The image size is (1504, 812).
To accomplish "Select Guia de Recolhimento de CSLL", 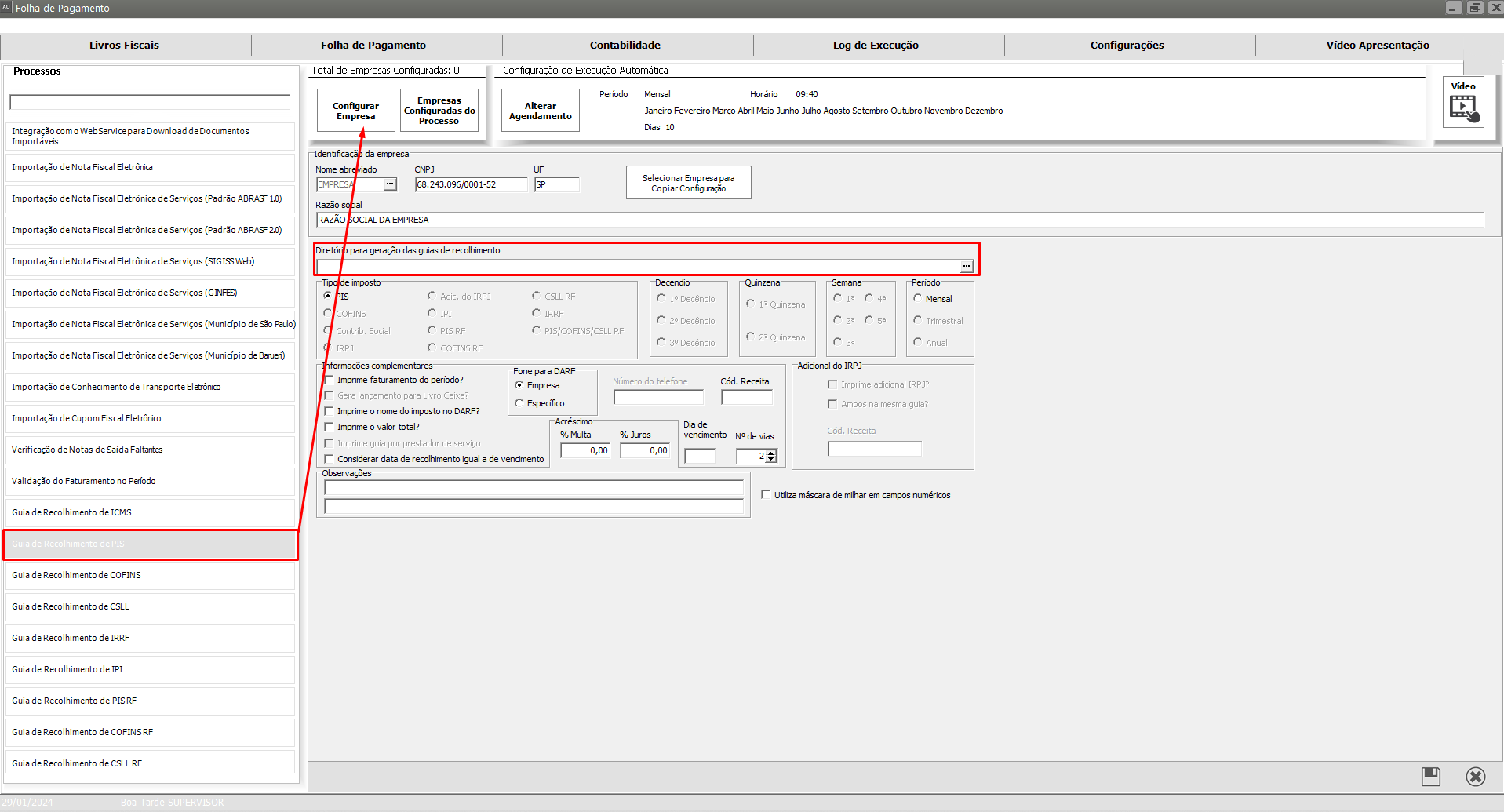I will pyautogui.click(x=150, y=607).
